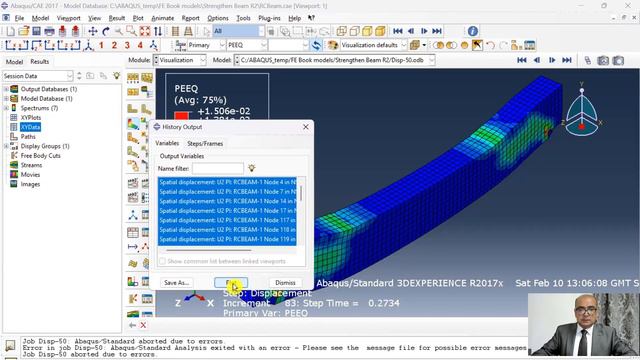Viewport: 640px width, 360px height.
Task: Click the Field Output toolbar icon beside Primary
Action: [181, 45]
